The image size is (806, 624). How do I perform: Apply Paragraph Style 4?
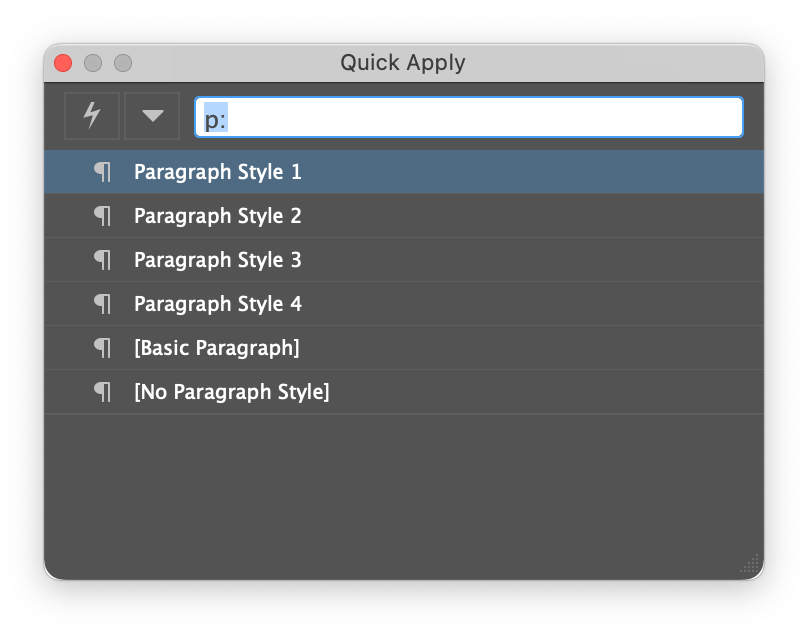coord(218,304)
